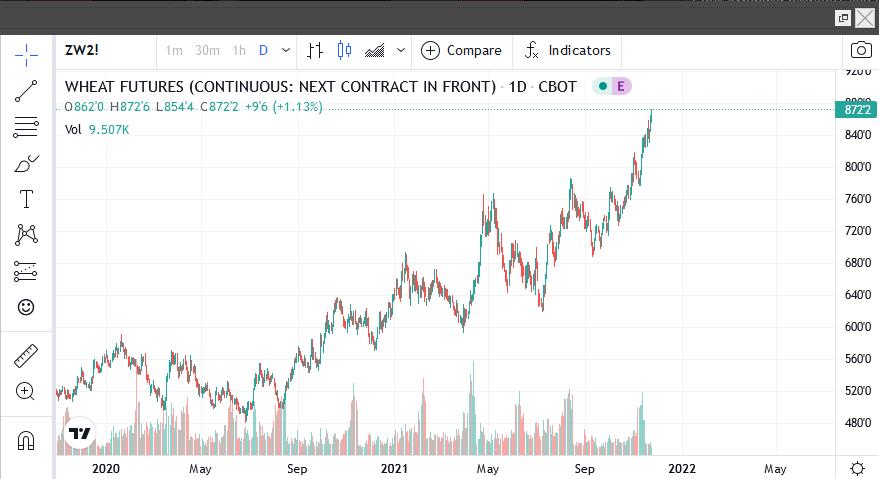Open the emoji icons tool
The height and width of the screenshot is (479, 879).
coord(26,307)
